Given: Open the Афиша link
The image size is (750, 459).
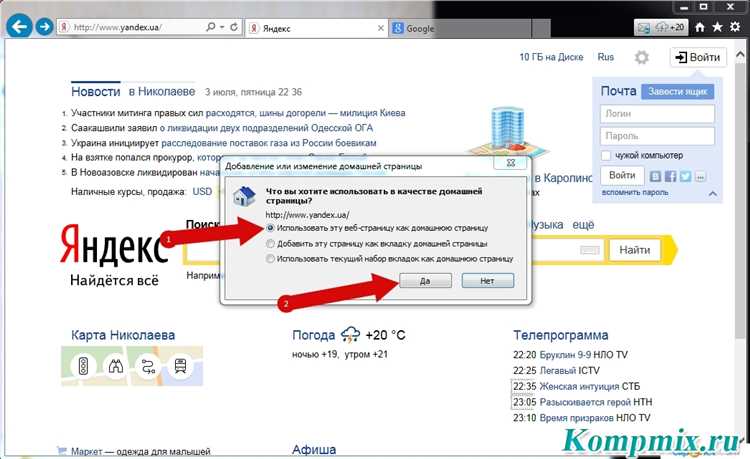Looking at the screenshot, I should pyautogui.click(x=314, y=449).
